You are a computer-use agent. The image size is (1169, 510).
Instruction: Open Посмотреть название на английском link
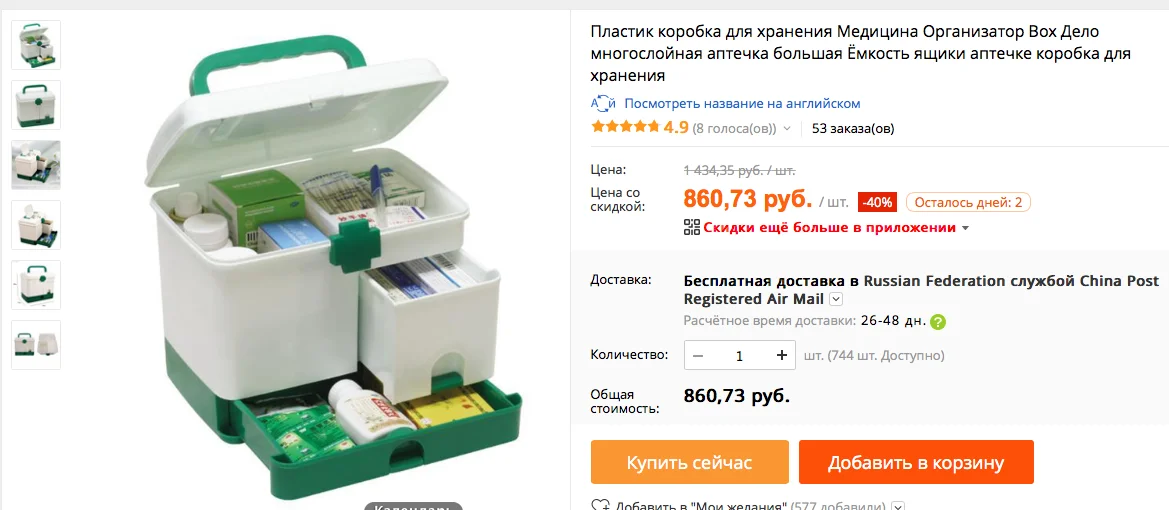point(743,104)
